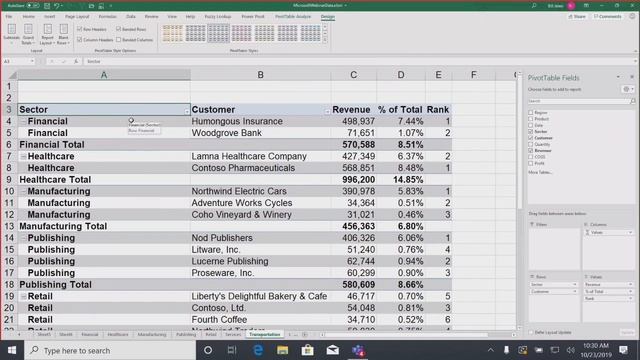Check the Product field checkbox

tap(531, 119)
